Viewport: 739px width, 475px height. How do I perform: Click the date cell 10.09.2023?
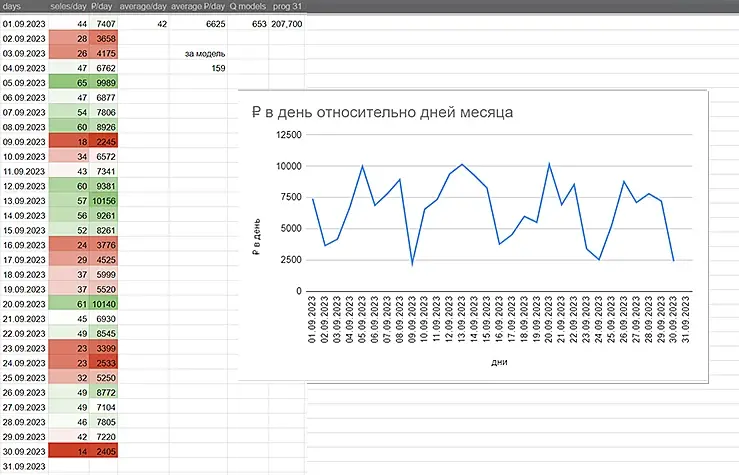[x=24, y=156]
